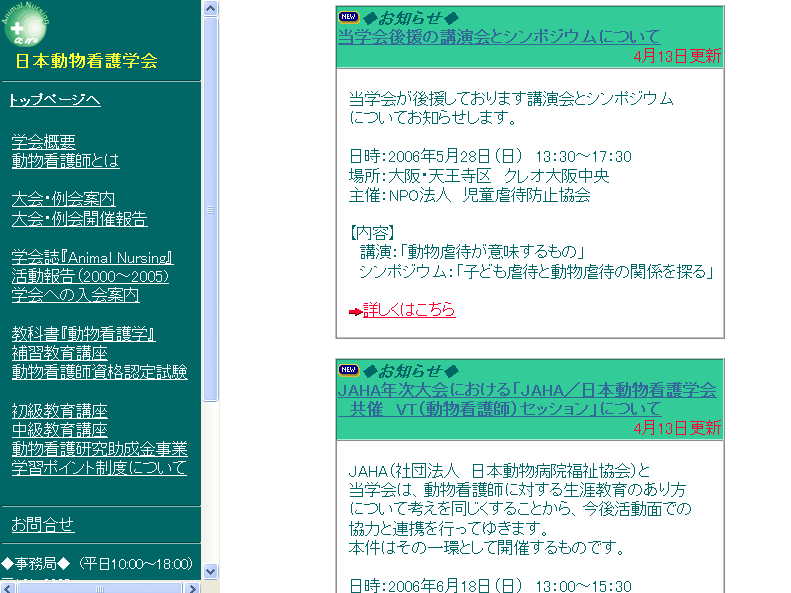Click the 場所:大阪・天王寺区 クレオ大阪中央 line

pos(479,176)
